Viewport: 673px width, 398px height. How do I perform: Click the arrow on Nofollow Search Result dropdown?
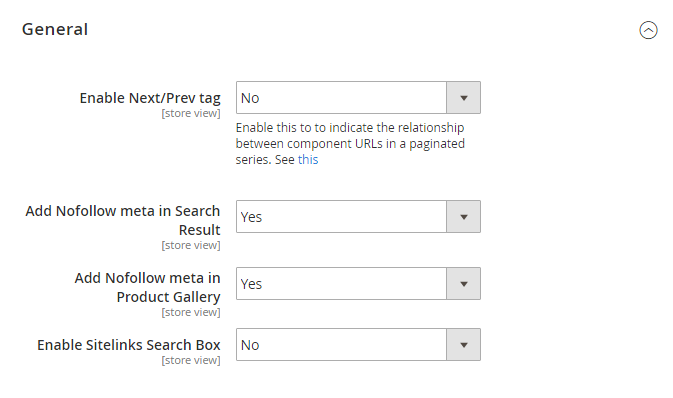464,217
